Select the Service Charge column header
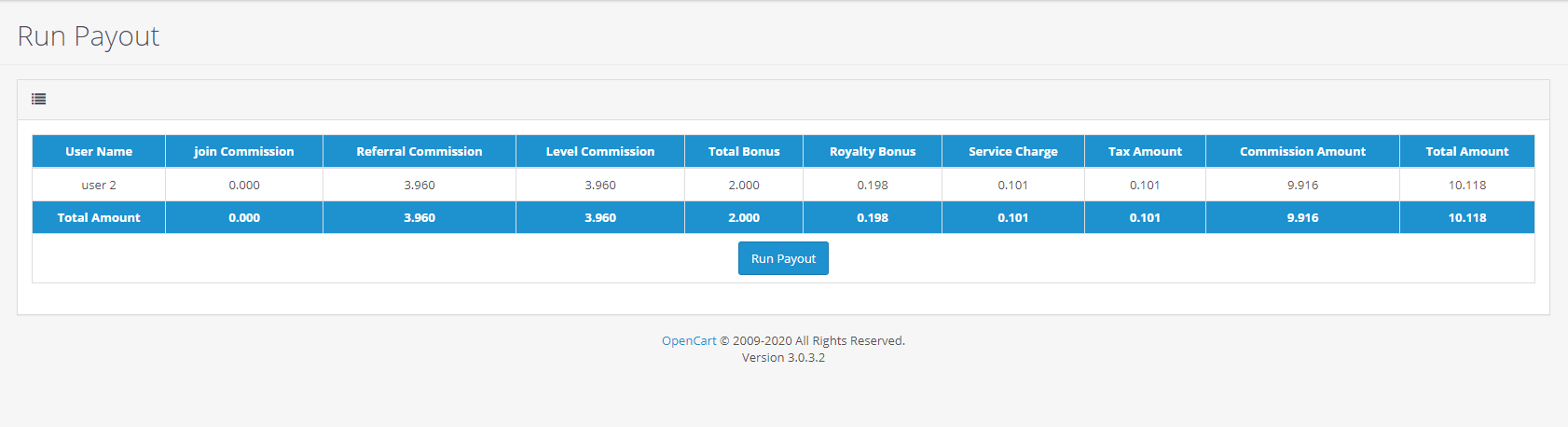This screenshot has height=427, width=1568. pyautogui.click(x=1013, y=151)
